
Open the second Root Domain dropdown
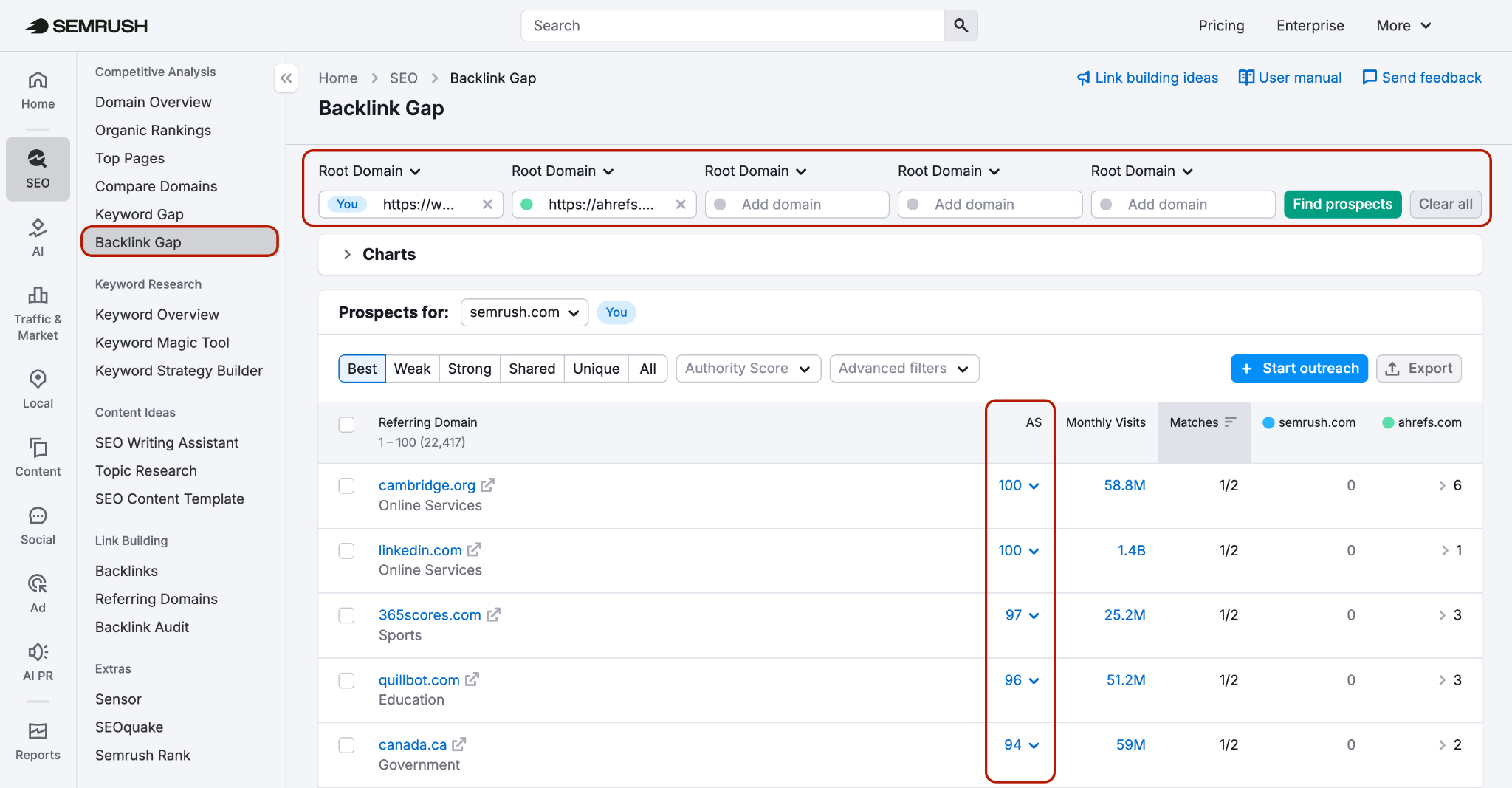563,171
